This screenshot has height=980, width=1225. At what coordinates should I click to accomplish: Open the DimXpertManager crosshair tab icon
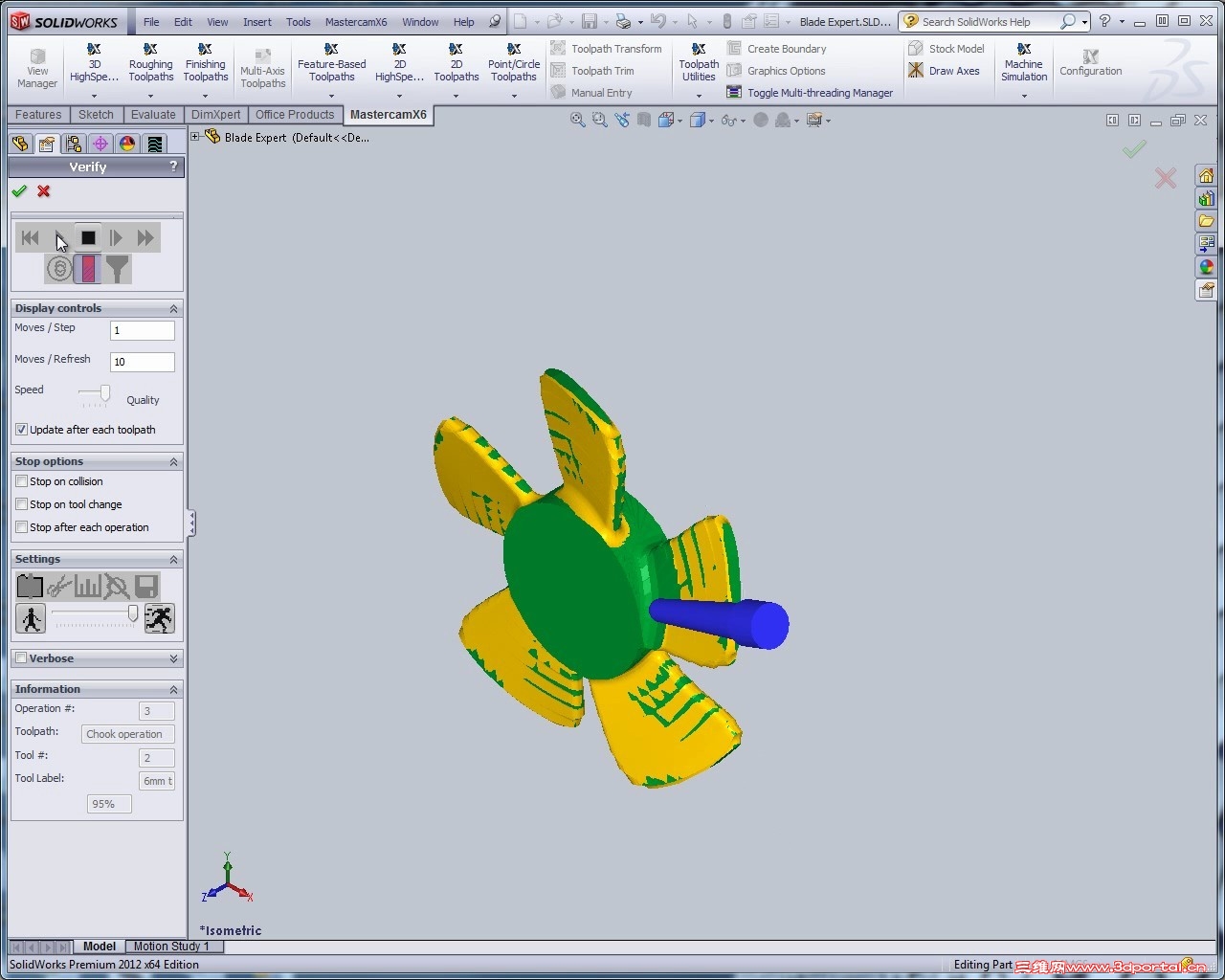(100, 144)
